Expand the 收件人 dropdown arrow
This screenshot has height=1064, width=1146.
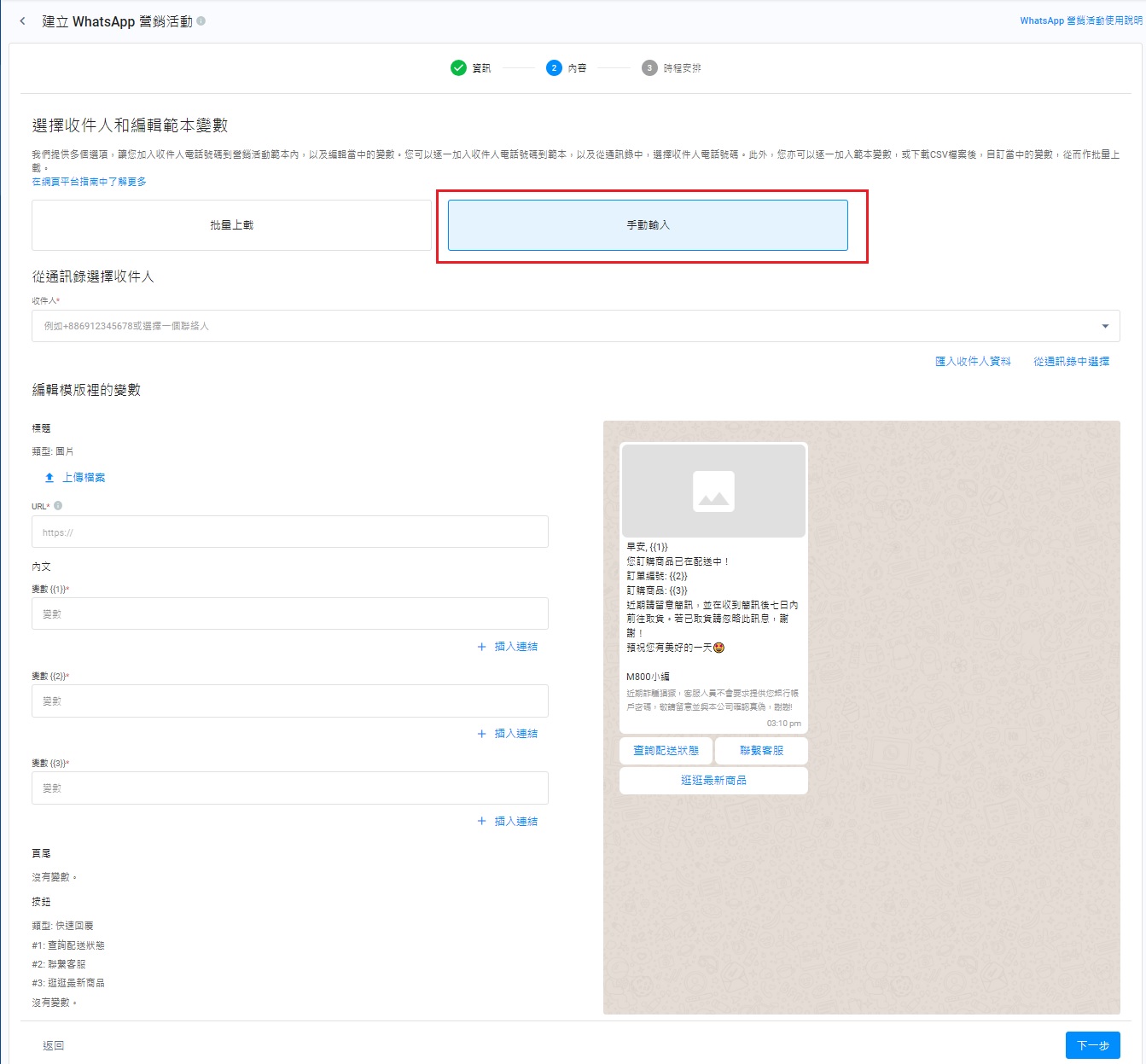pos(1105,326)
